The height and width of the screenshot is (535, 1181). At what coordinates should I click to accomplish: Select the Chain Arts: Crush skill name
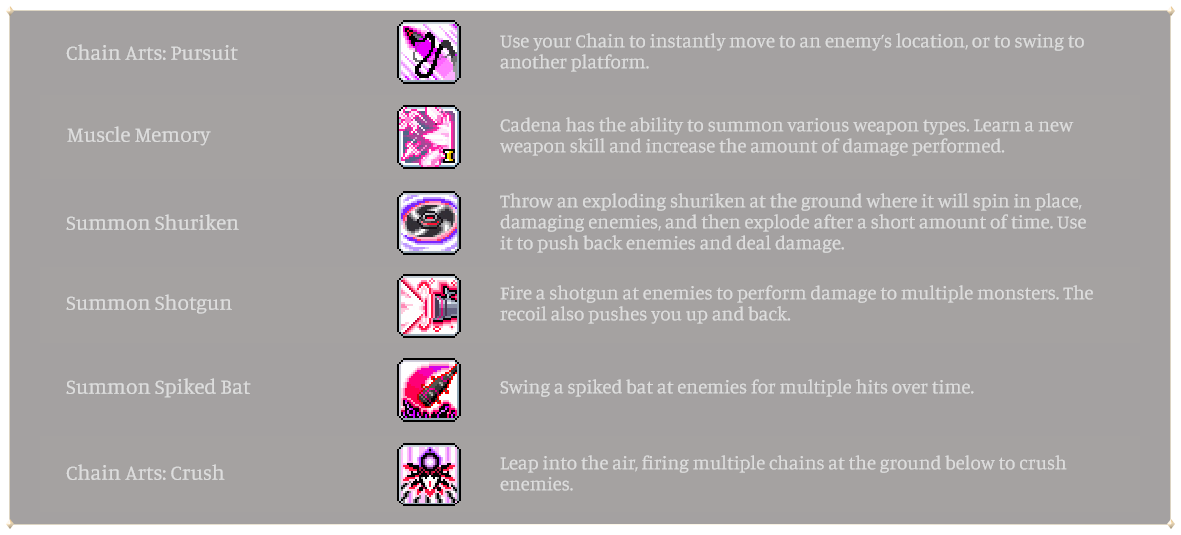click(x=145, y=474)
